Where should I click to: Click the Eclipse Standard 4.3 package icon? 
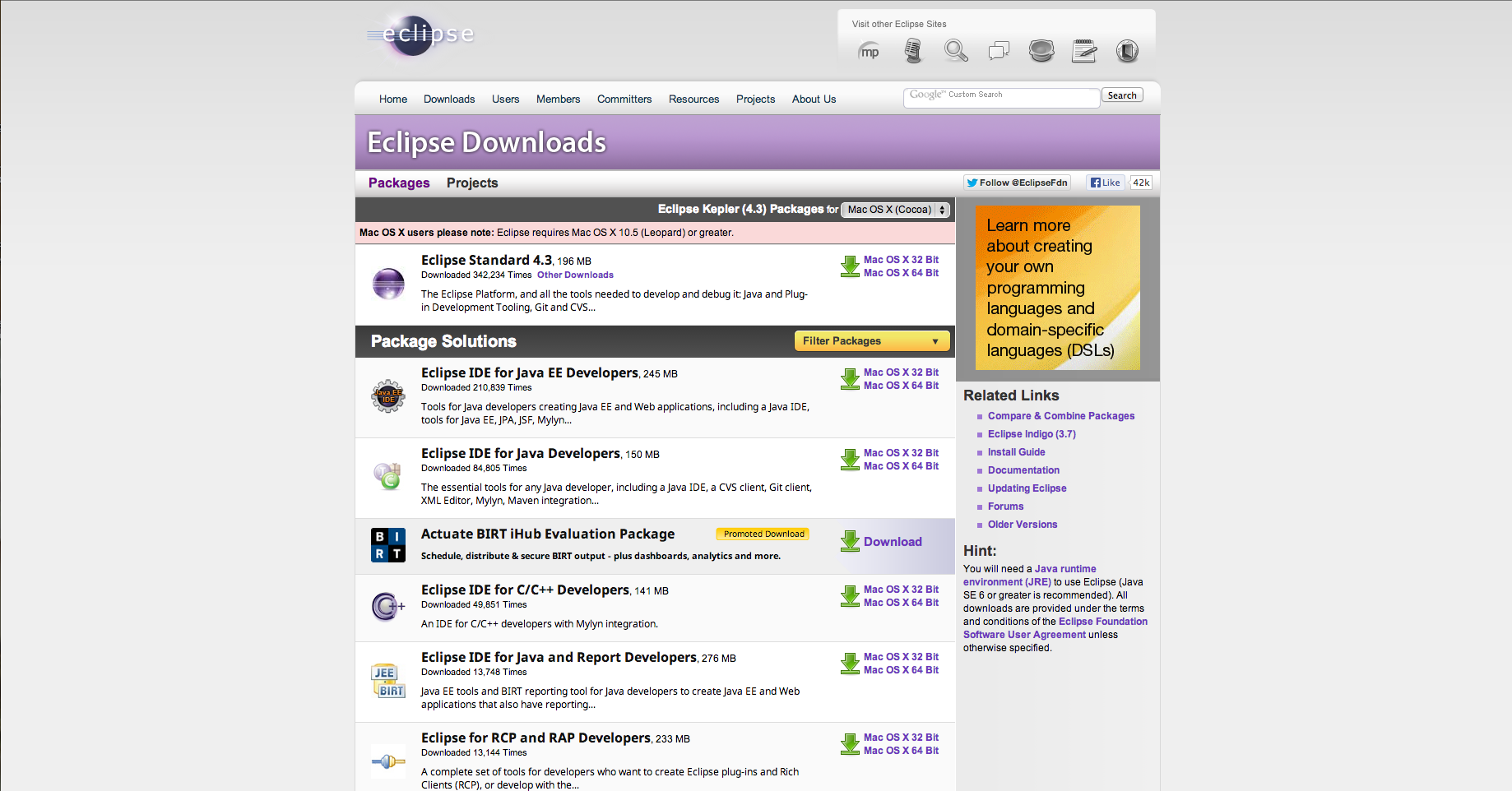tap(388, 284)
